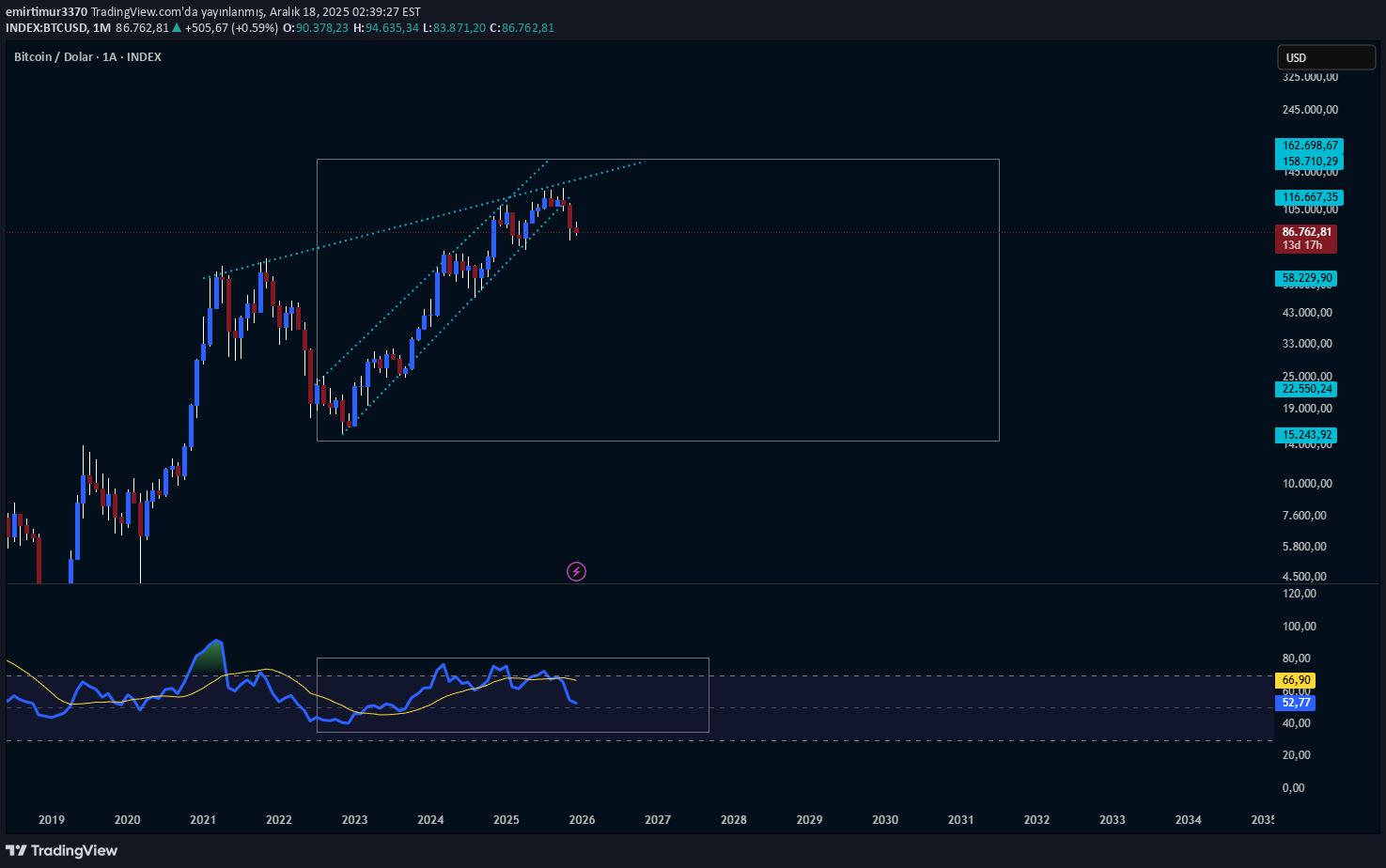Click the 2026 label on the time axis
This screenshot has height=868, width=1386.
582,819
